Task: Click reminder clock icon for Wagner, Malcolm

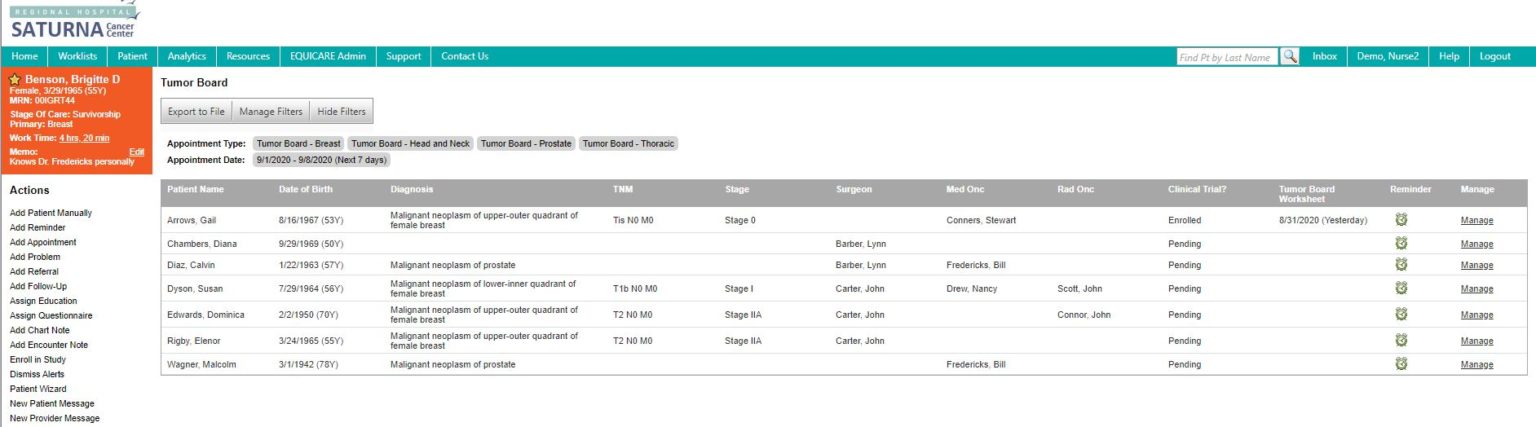Action: (x=1401, y=365)
